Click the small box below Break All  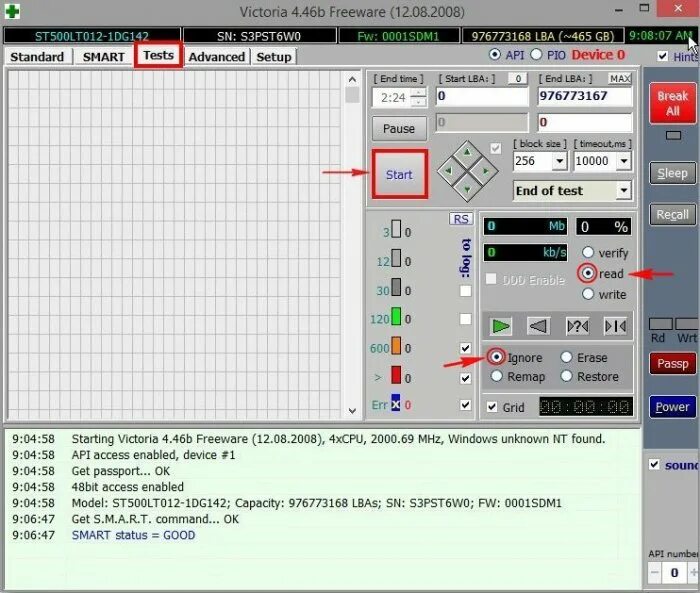pos(673,135)
